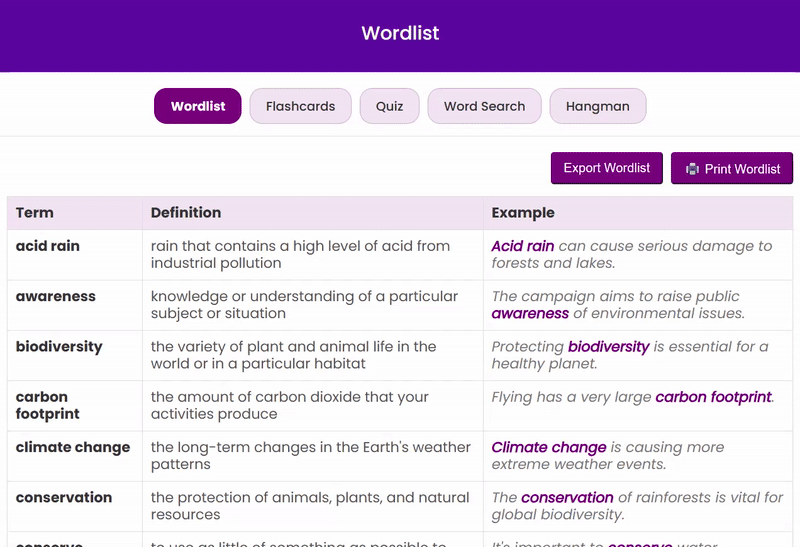Click the 'biodiversity' term in the table

click(59, 347)
